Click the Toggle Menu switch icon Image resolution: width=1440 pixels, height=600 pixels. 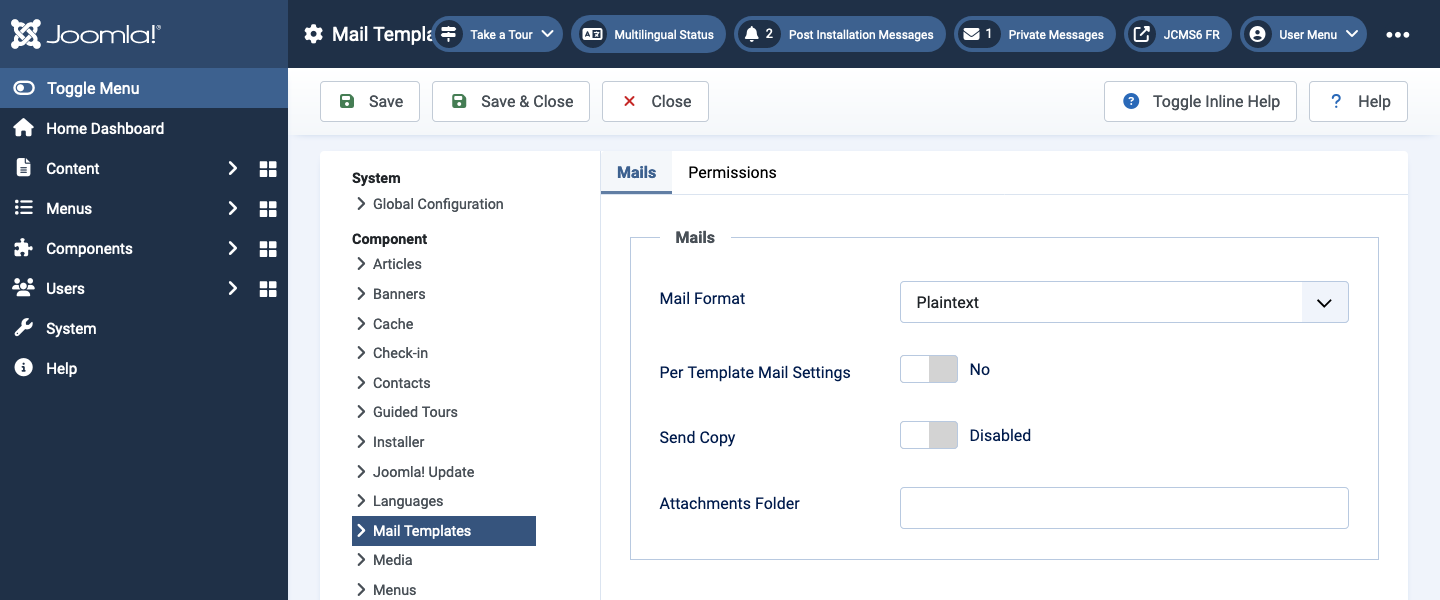click(x=24, y=88)
